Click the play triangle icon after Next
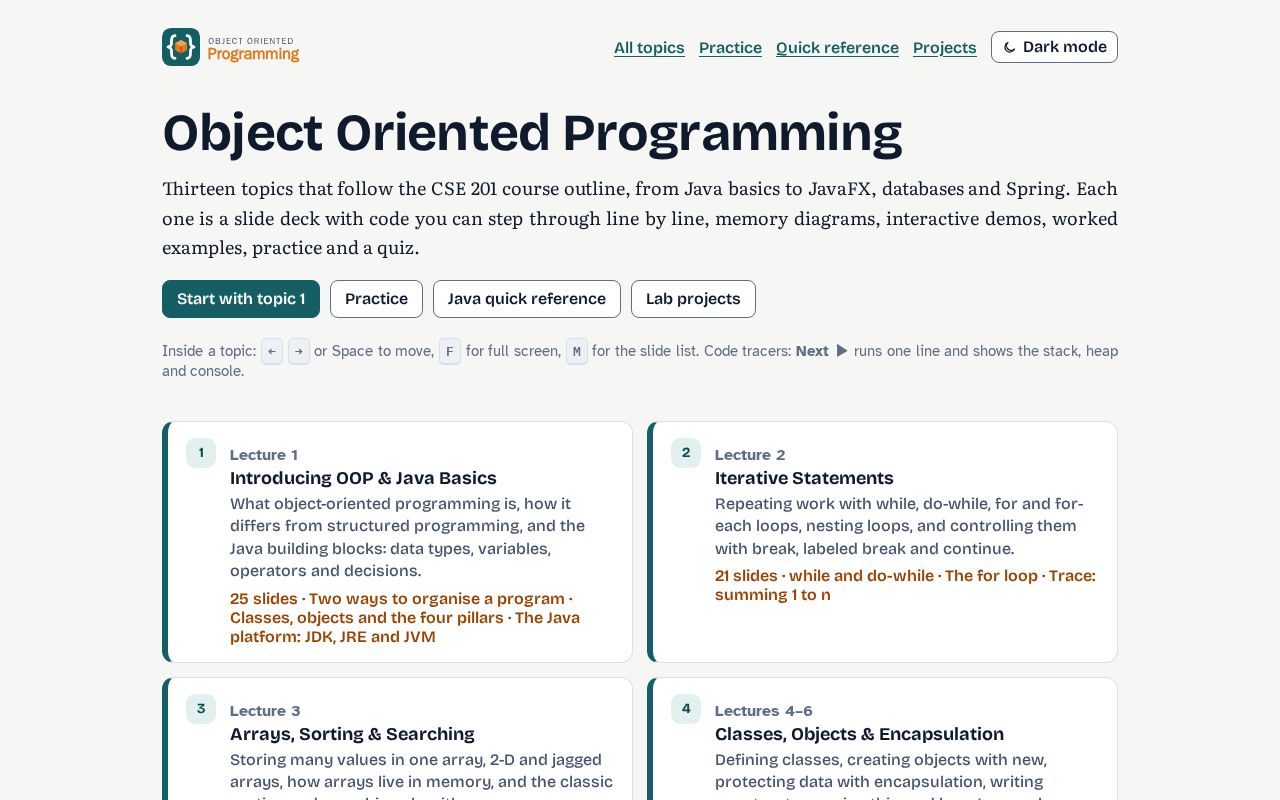Screen dimensions: 1280x800 pyautogui.click(x=842, y=351)
